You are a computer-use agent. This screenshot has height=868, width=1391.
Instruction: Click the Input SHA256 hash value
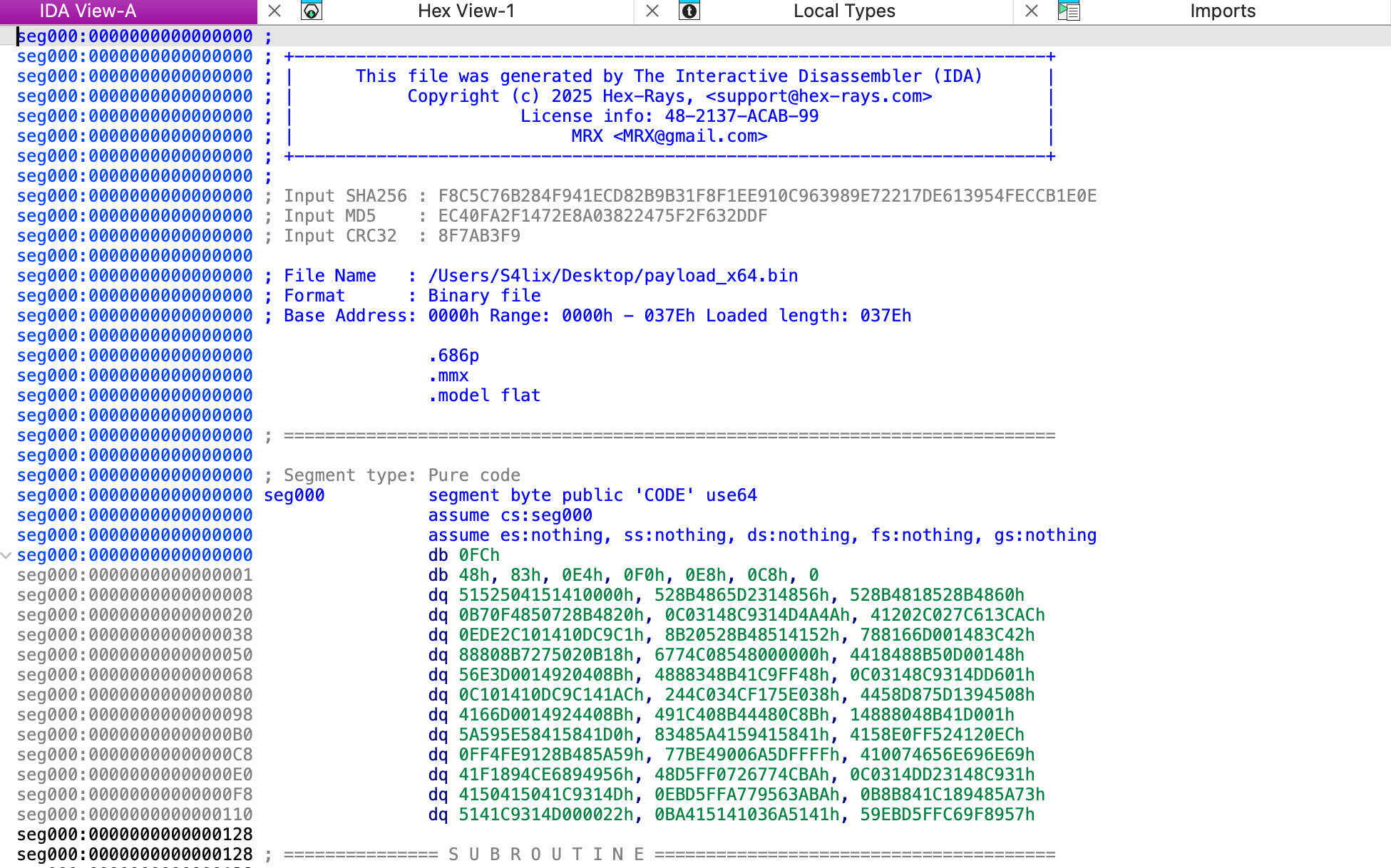(x=766, y=196)
